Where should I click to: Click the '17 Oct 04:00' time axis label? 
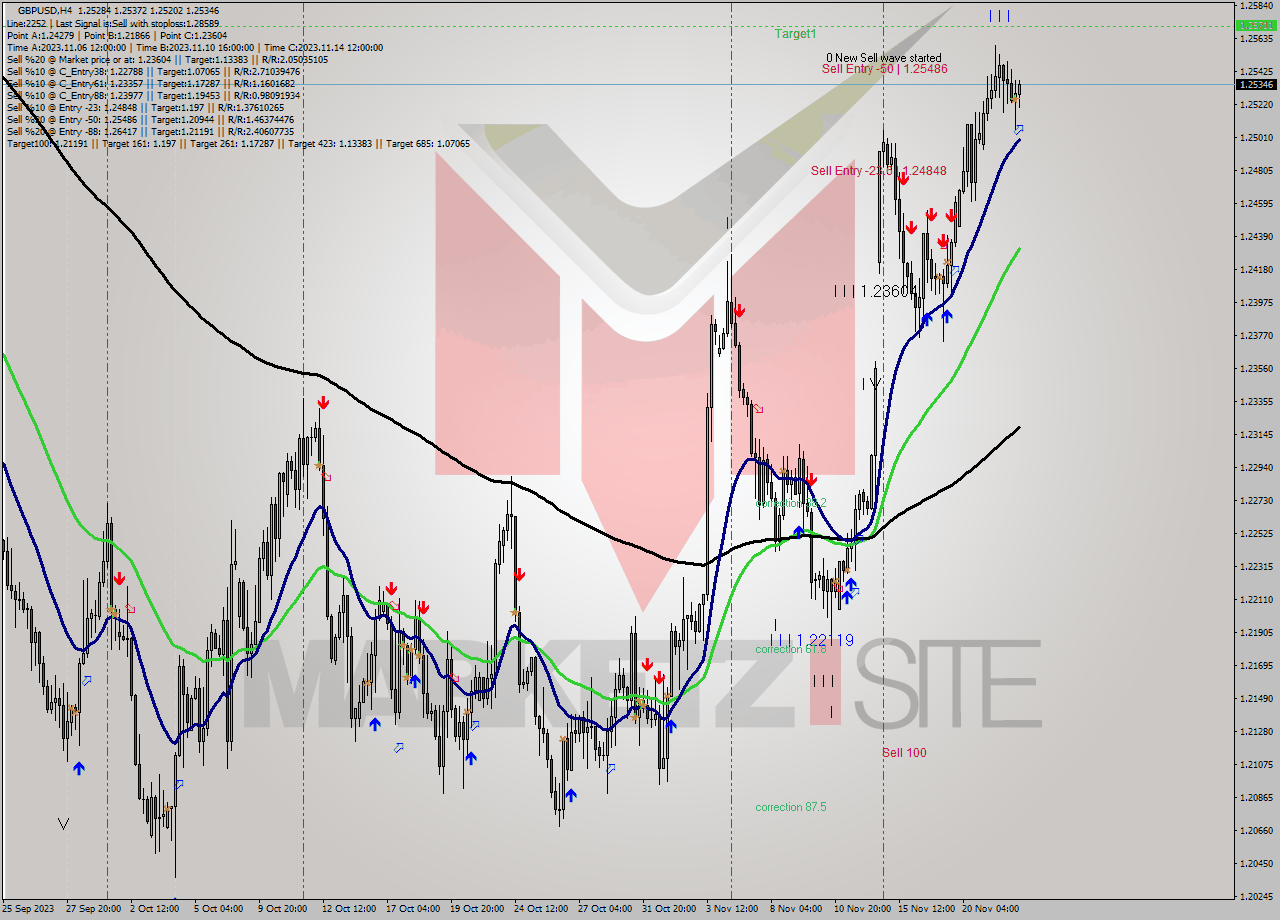(413, 909)
